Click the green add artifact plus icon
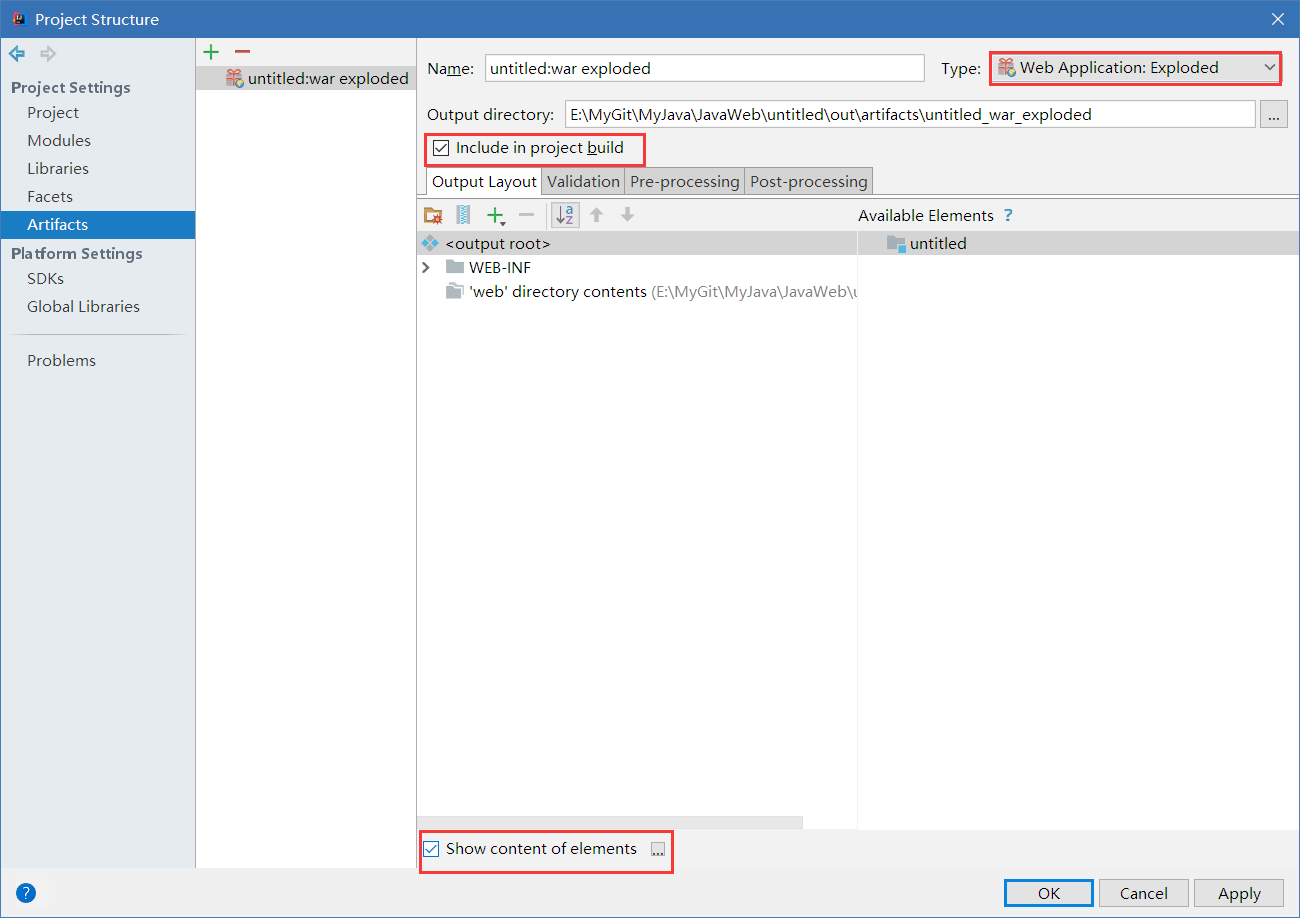 [211, 52]
